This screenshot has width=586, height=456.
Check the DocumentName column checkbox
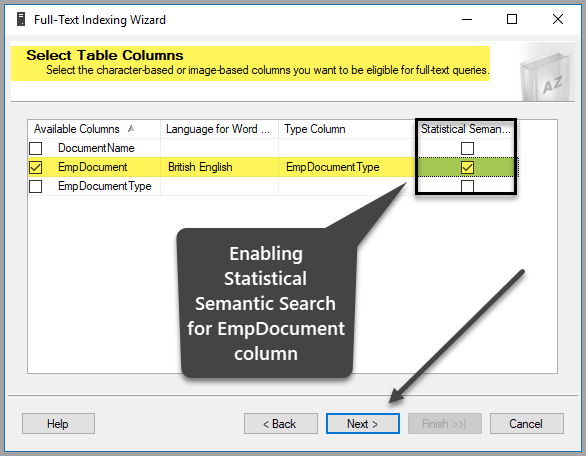coord(36,148)
